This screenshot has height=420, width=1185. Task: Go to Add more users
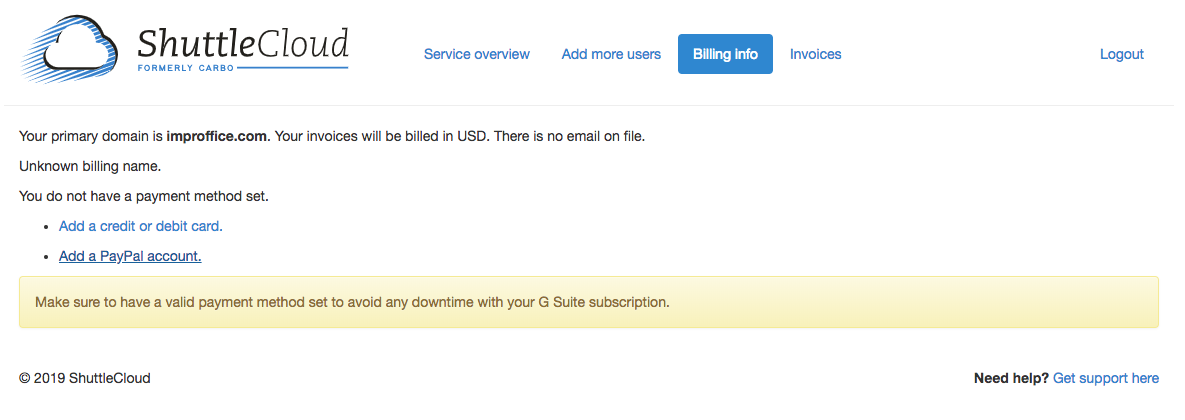[611, 54]
